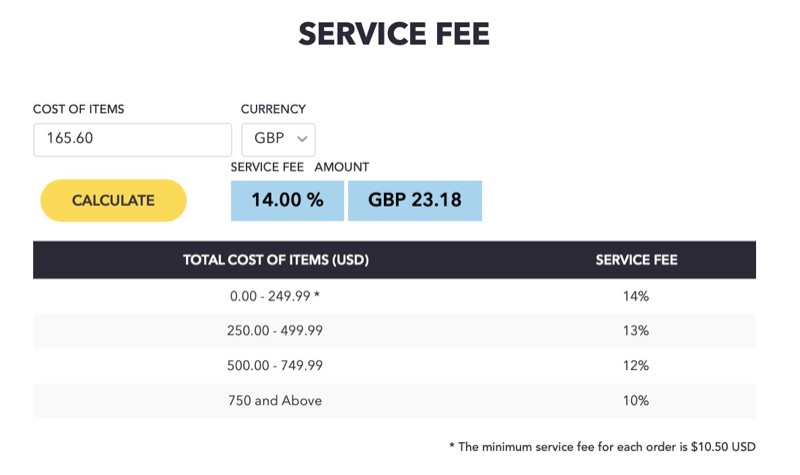Select the 500.00 - 749.99 table row

tap(394, 366)
